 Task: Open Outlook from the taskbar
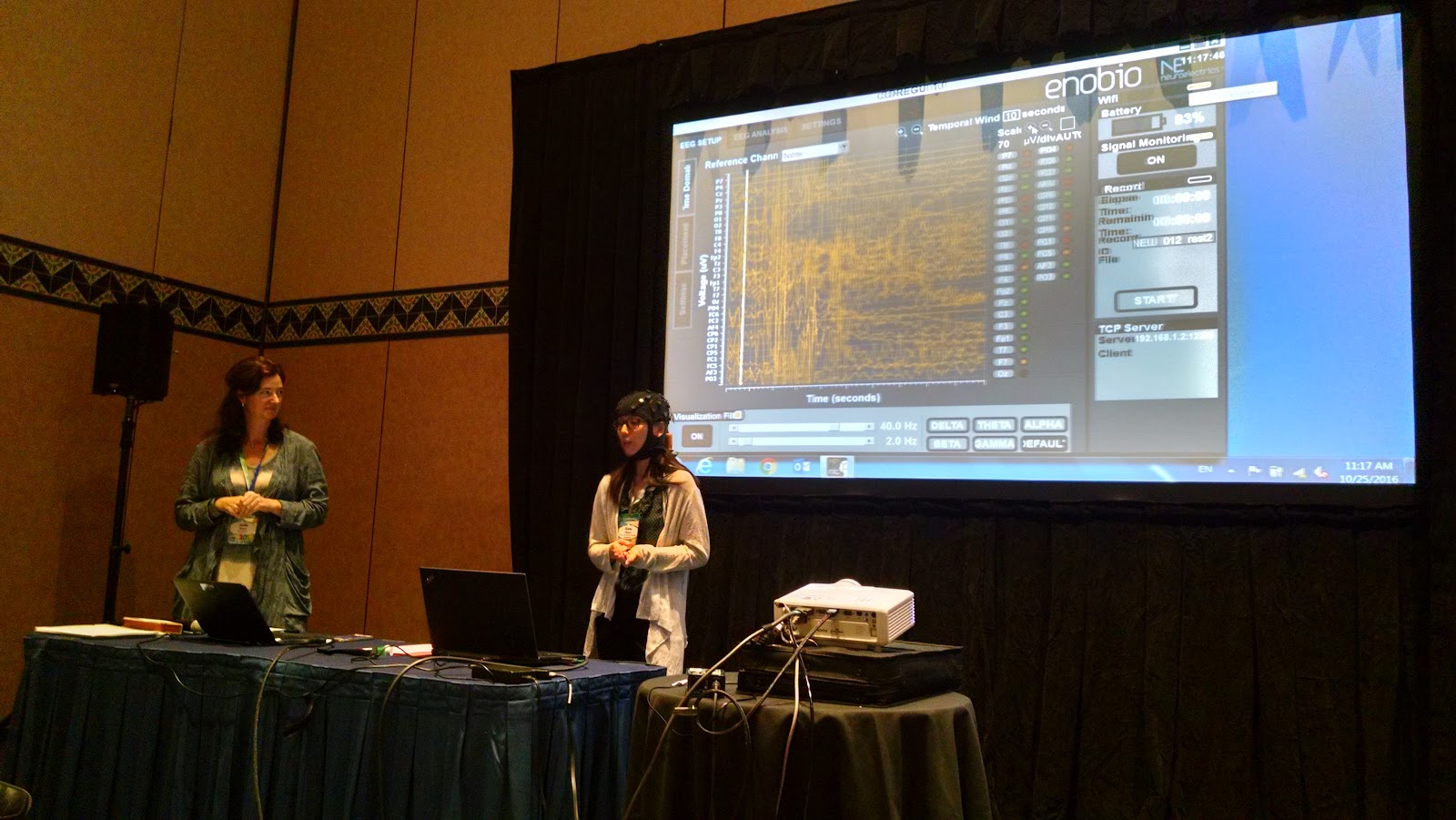point(802,467)
